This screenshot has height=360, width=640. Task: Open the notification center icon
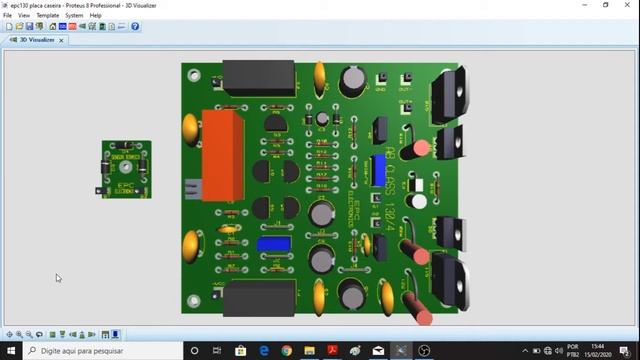click(624, 351)
